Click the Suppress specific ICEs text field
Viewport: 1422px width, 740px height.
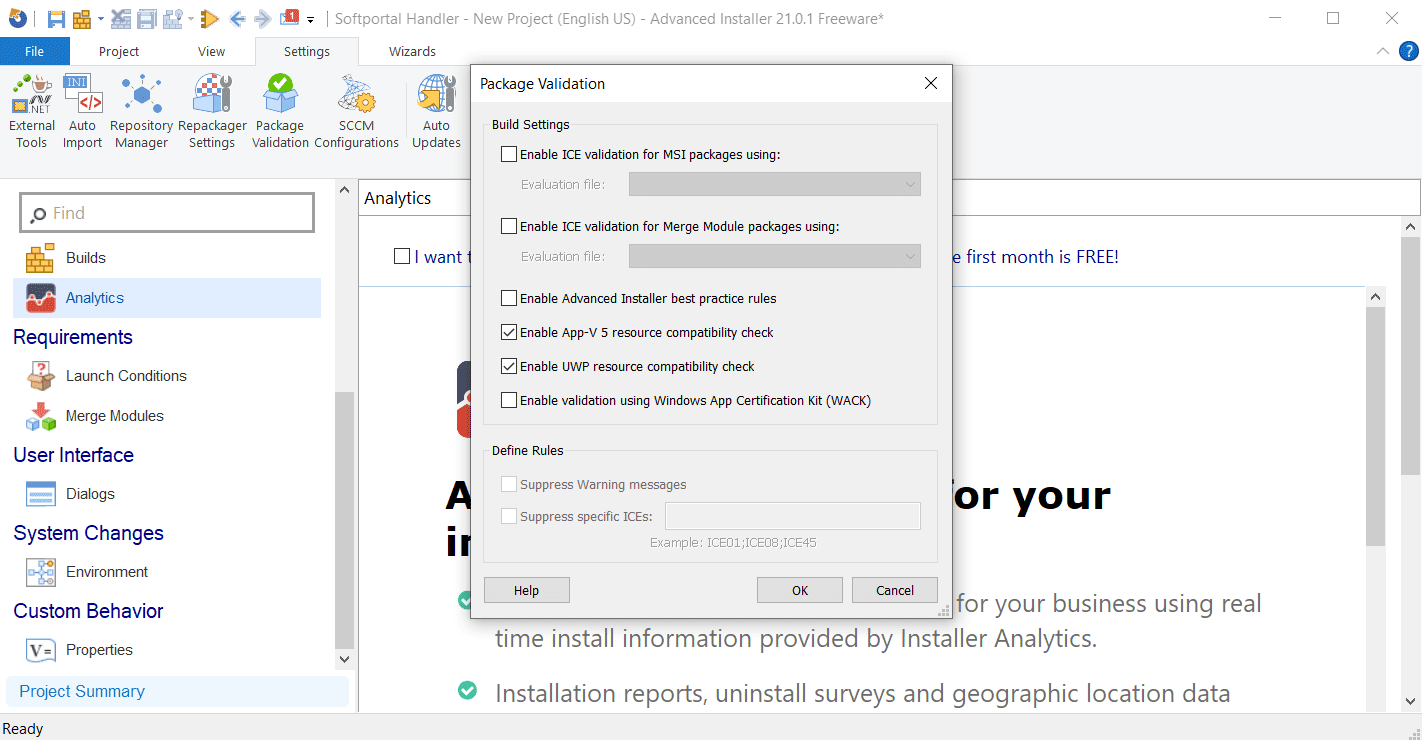tap(793, 516)
